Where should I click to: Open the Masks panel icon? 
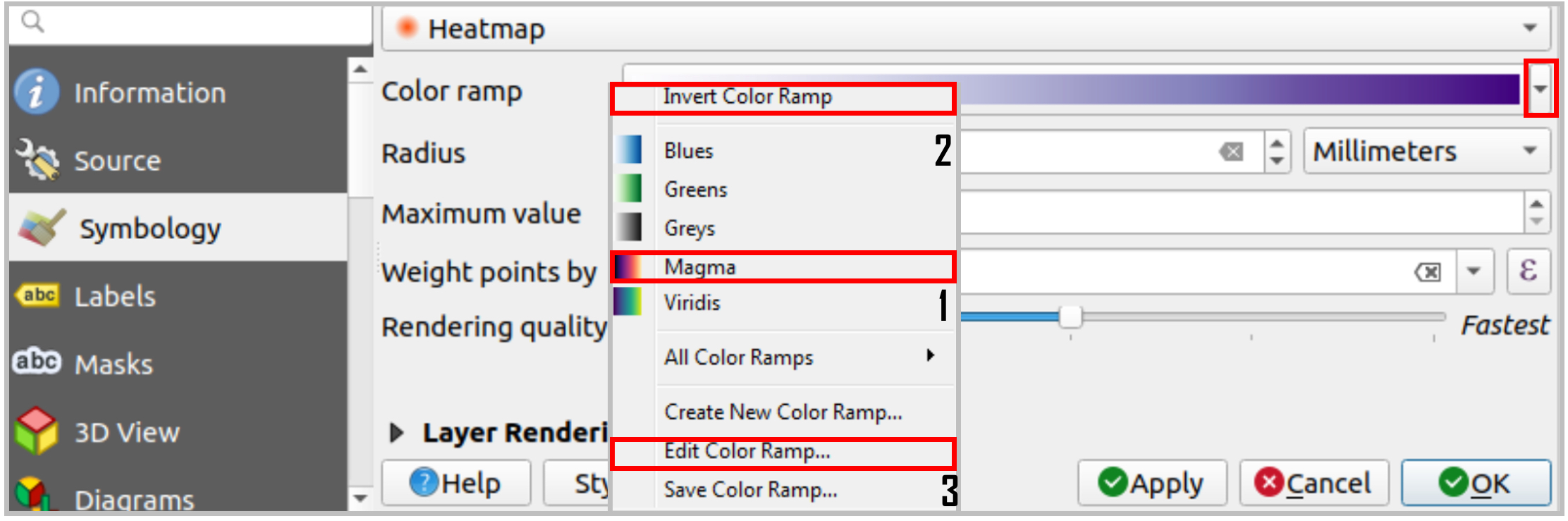37,362
